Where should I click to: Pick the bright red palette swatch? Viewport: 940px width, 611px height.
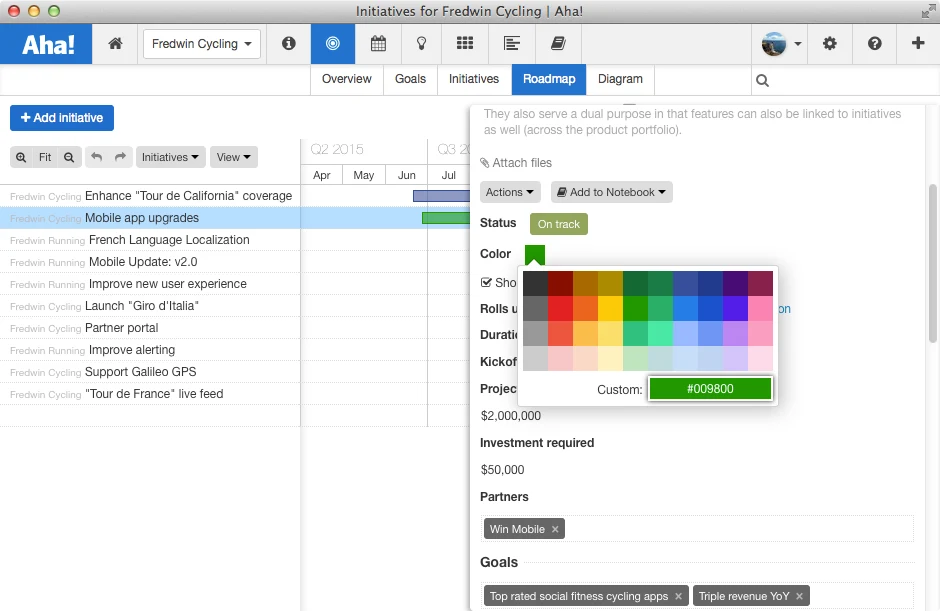[x=560, y=308]
